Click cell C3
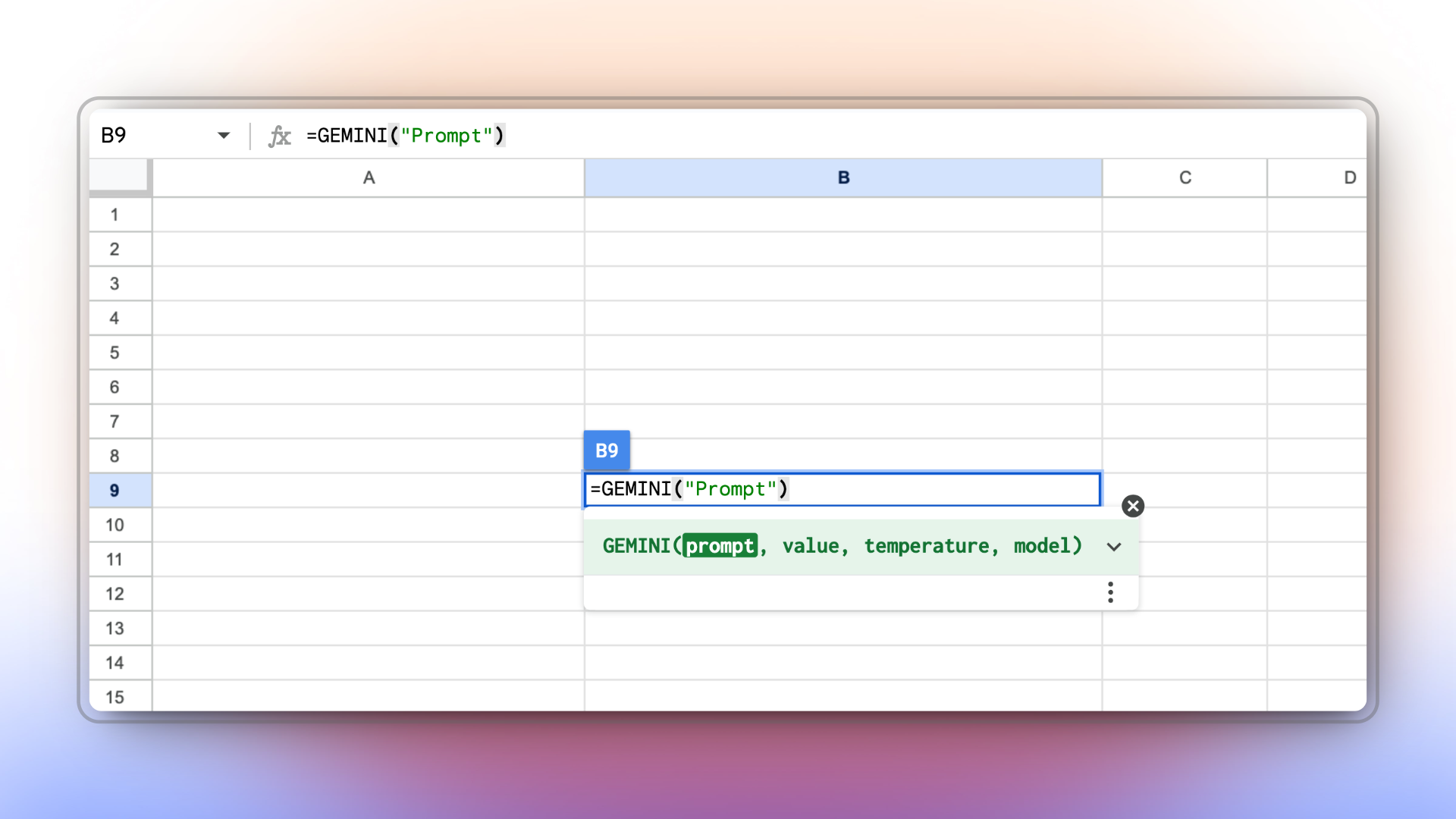1456x819 pixels. click(1185, 284)
